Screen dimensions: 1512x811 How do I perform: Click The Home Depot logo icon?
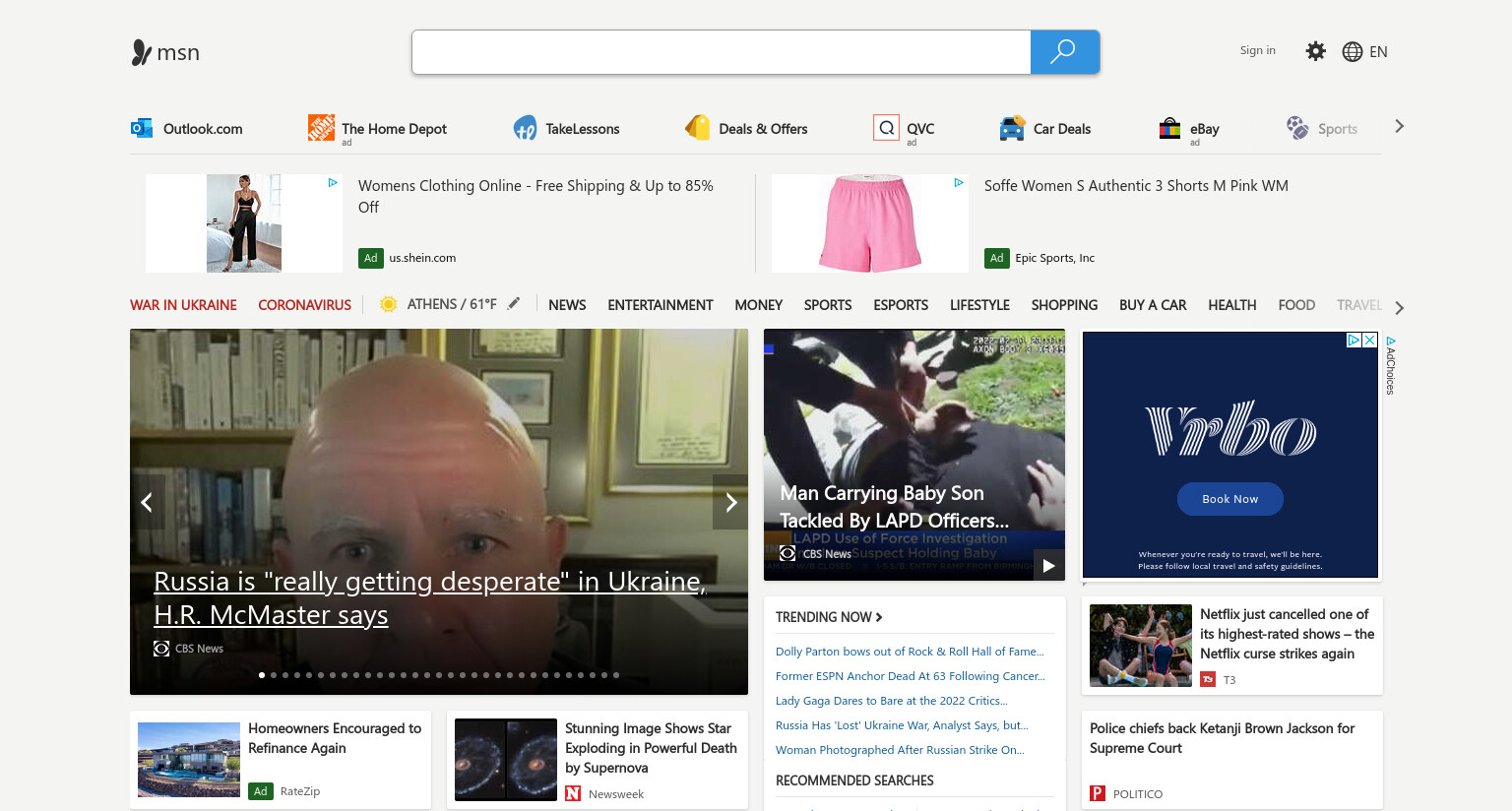pos(321,127)
